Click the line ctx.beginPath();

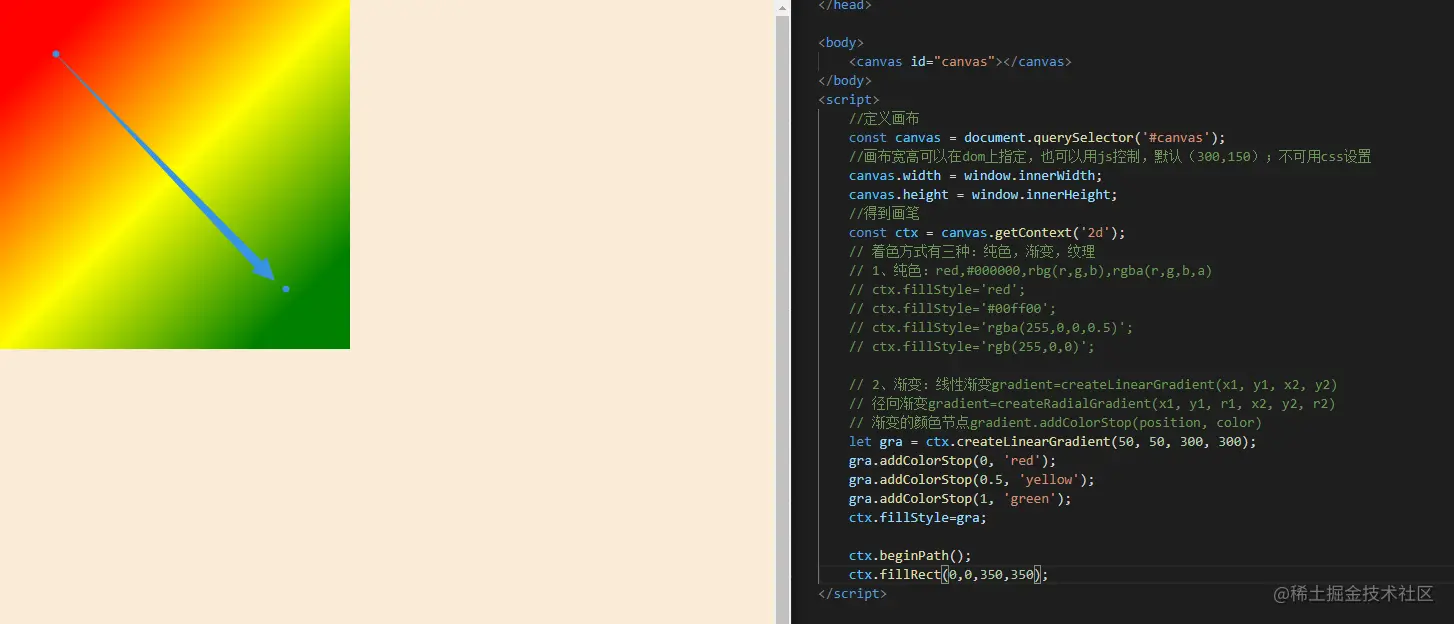tap(910, 556)
